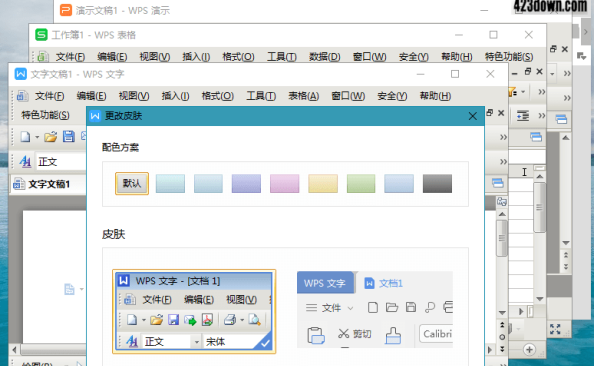594x366 pixels.
Task: Close the 更改皮肤 dialog
Action: coord(472,116)
